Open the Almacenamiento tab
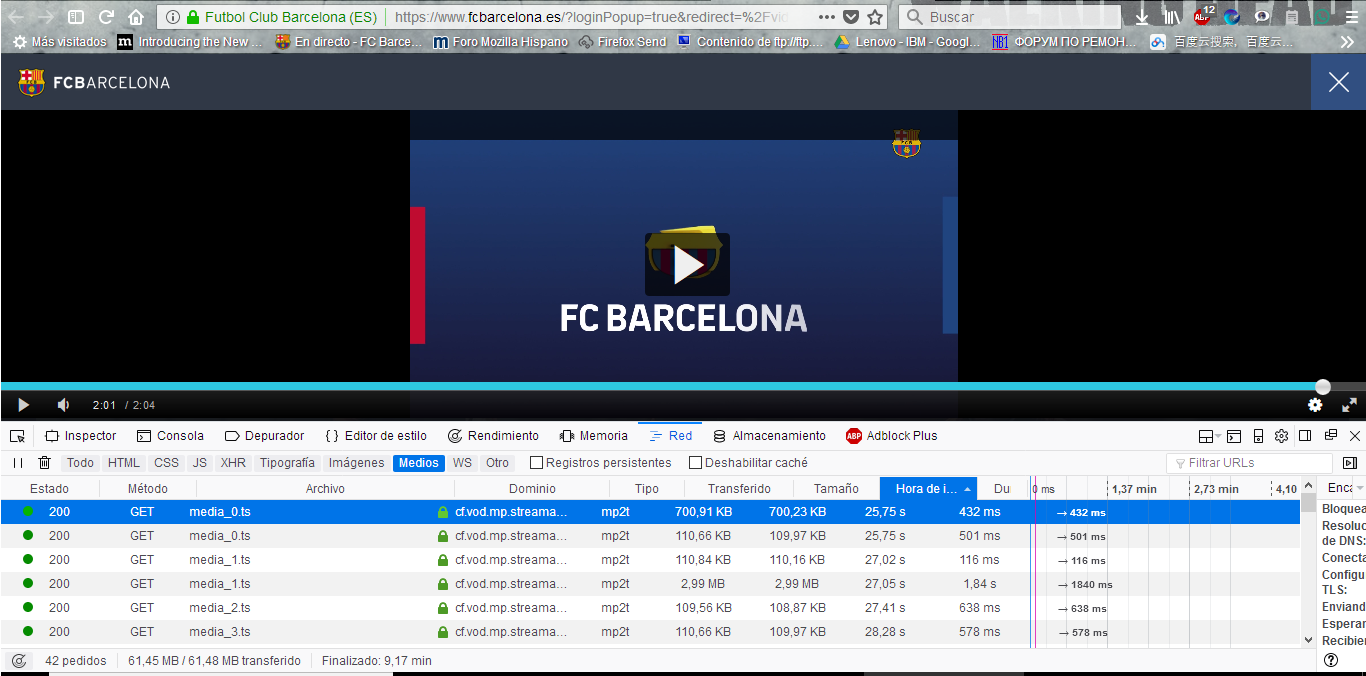This screenshot has height=676, width=1366. coord(768,436)
